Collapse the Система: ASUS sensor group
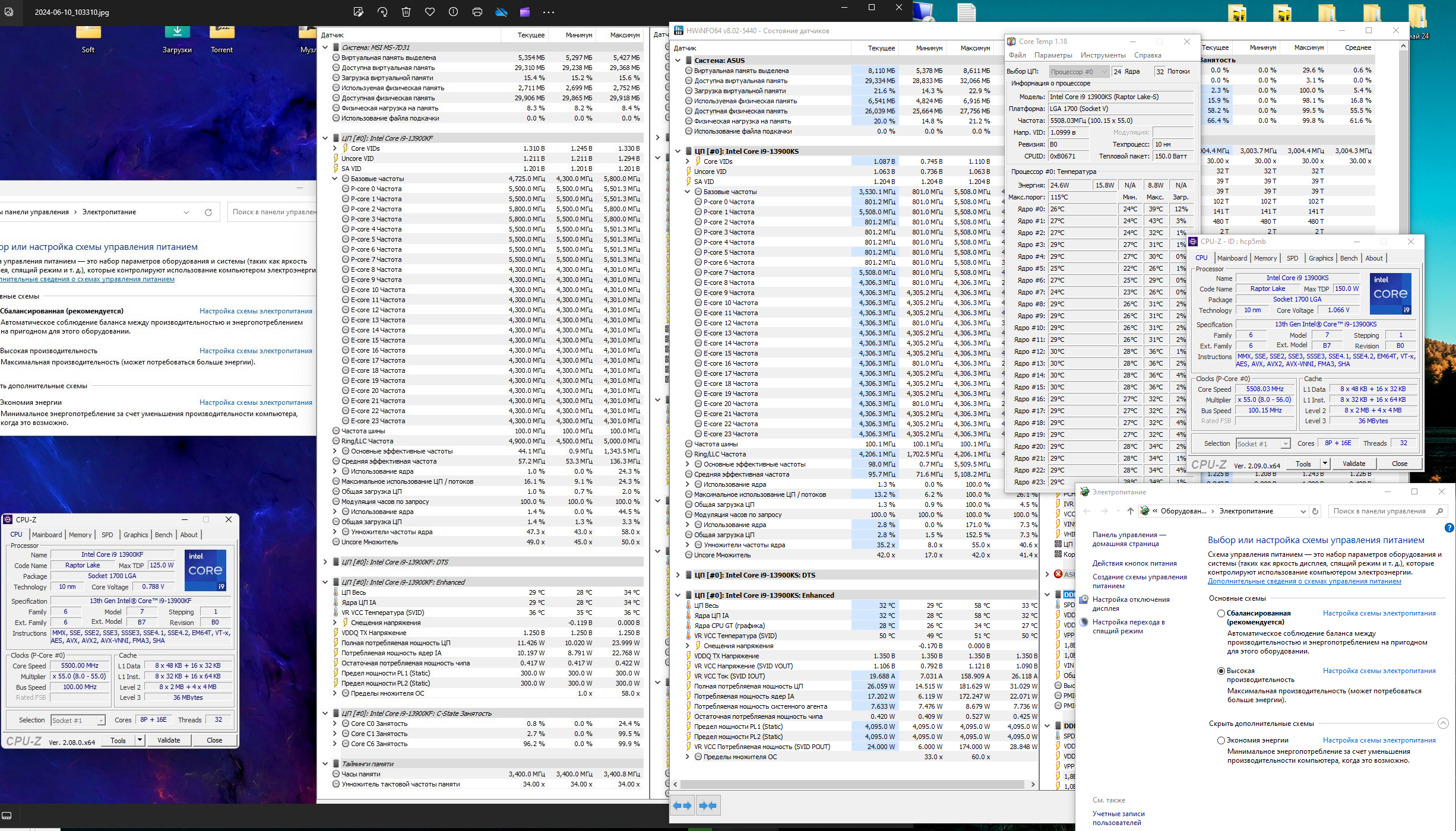Viewport: 1456px width, 831px height. click(x=678, y=61)
